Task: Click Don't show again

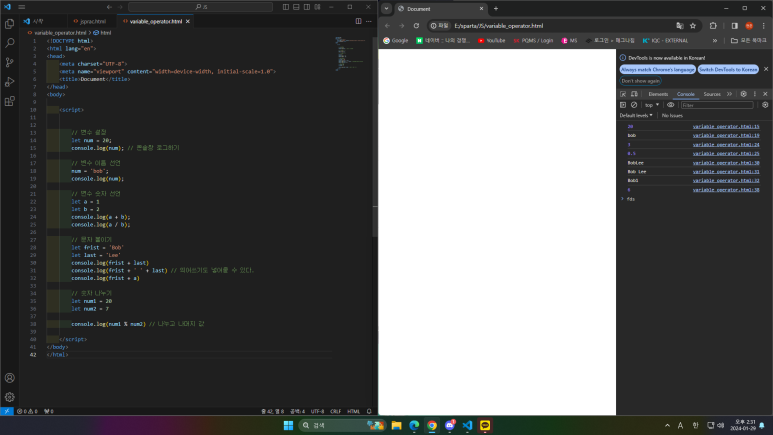Action: click(640, 81)
